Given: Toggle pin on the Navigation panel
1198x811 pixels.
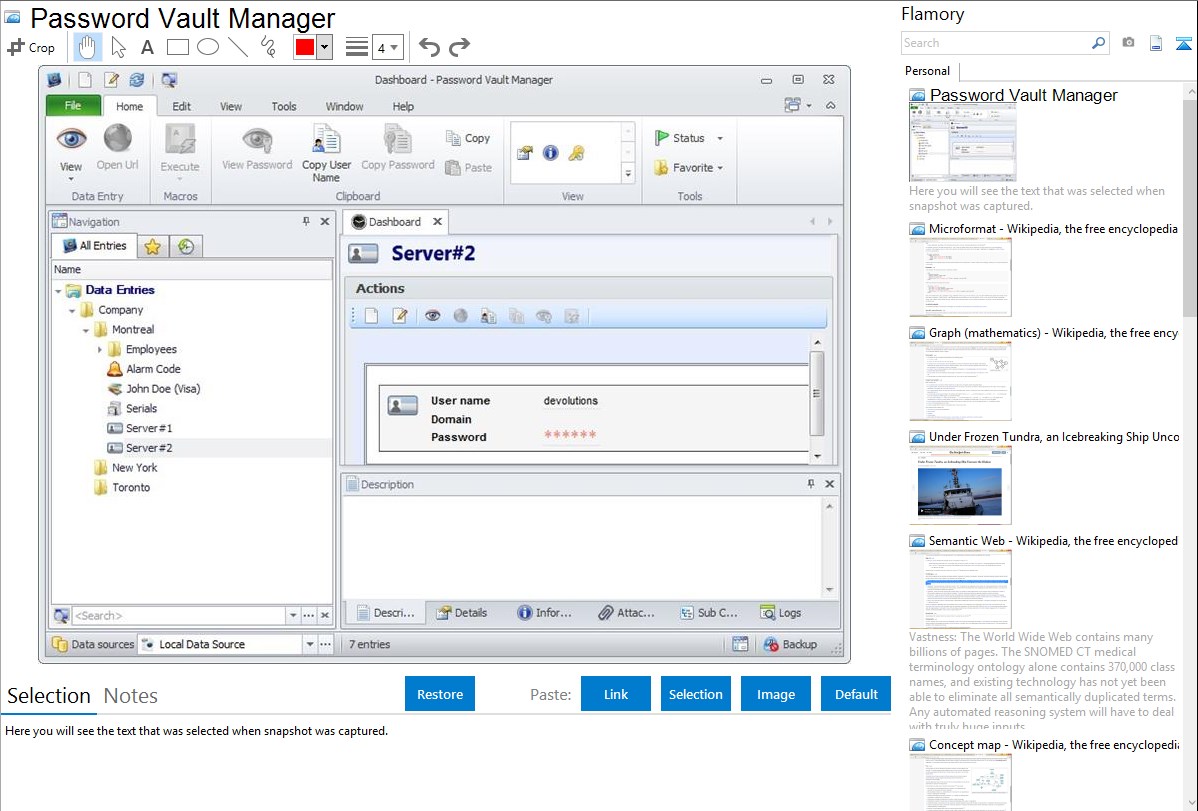Looking at the screenshot, I should (x=306, y=222).
